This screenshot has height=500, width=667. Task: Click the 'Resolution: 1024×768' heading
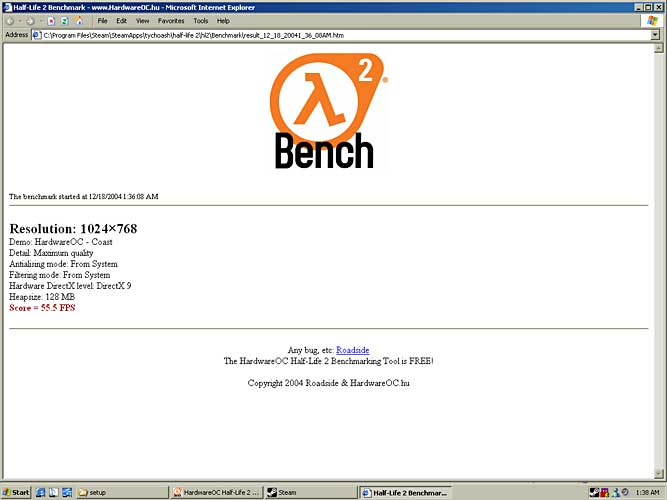click(x=73, y=229)
